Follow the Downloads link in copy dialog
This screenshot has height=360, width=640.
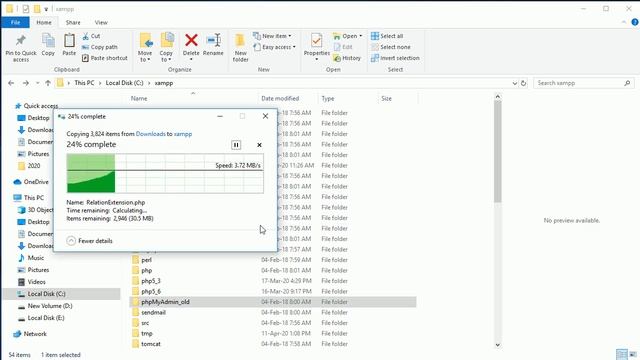150,134
